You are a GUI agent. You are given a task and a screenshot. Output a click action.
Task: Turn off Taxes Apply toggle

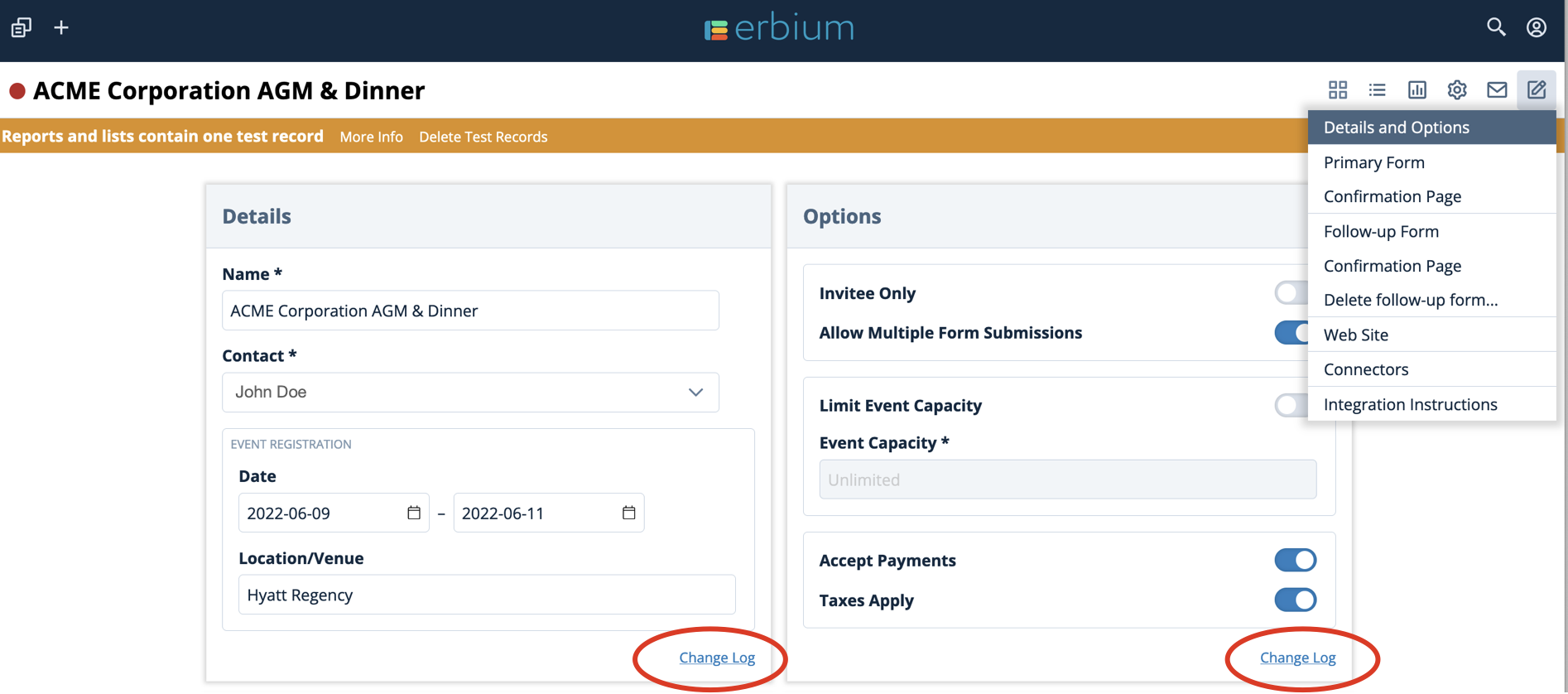pos(1296,600)
